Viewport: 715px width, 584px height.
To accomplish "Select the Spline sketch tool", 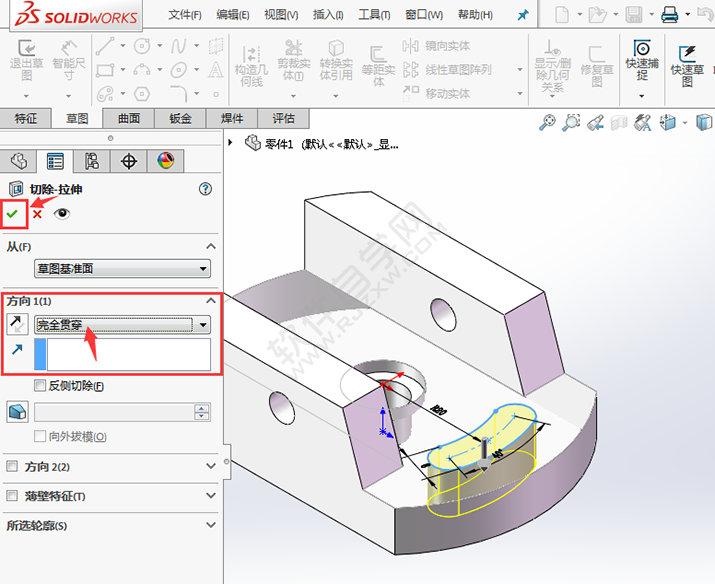I will 178,46.
